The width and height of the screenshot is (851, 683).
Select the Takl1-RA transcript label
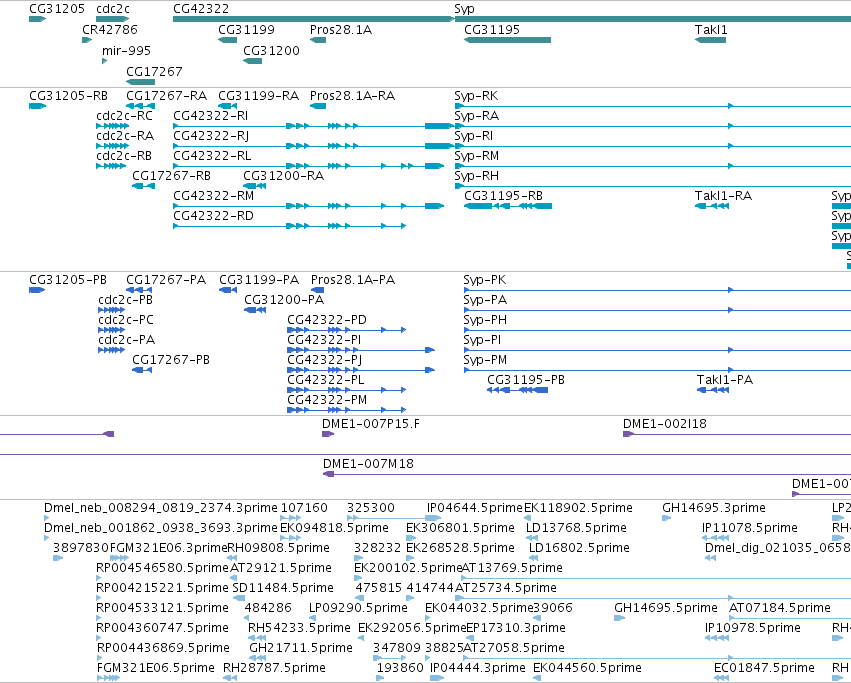(x=723, y=196)
